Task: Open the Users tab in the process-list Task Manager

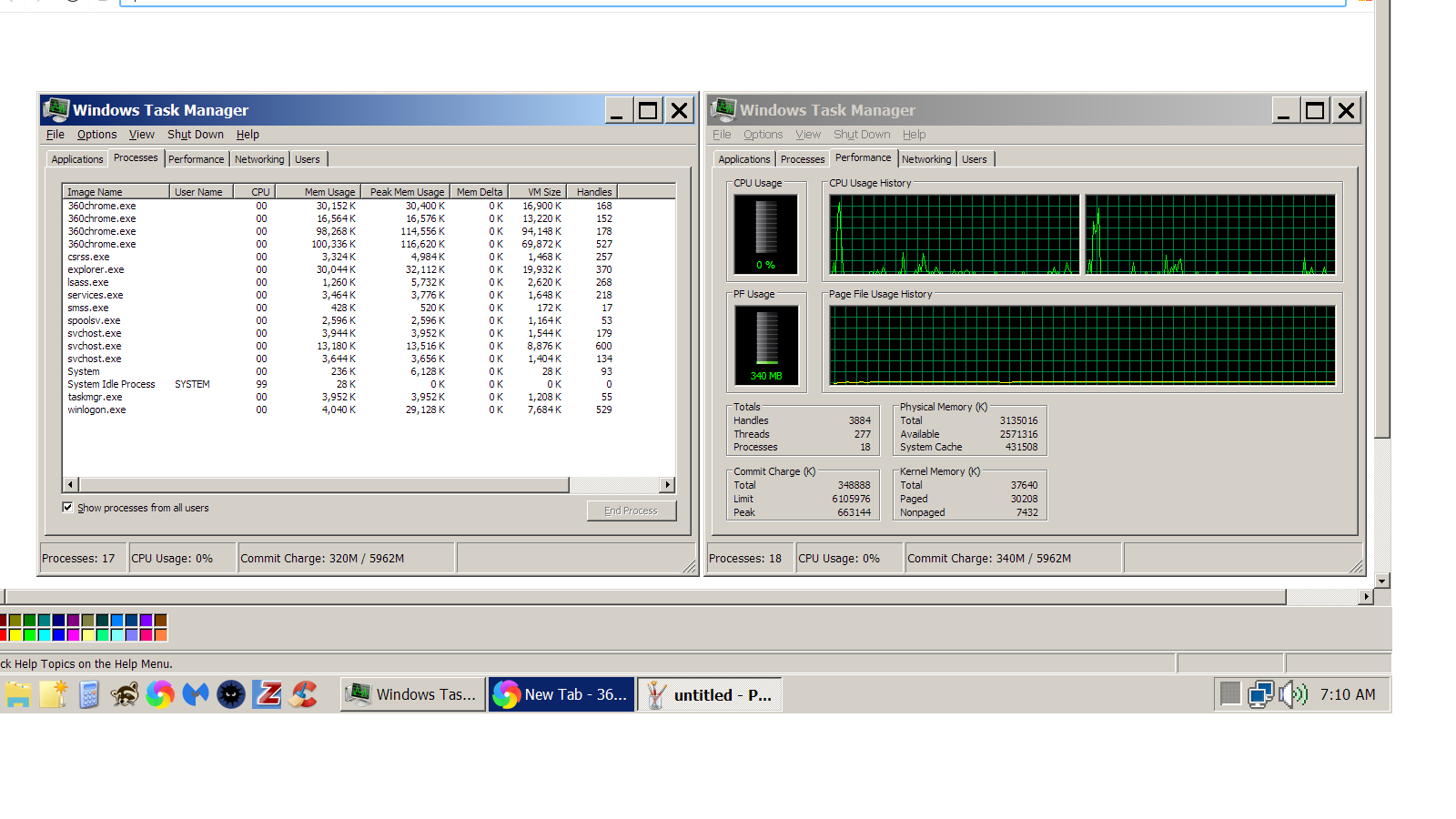Action: 308,159
